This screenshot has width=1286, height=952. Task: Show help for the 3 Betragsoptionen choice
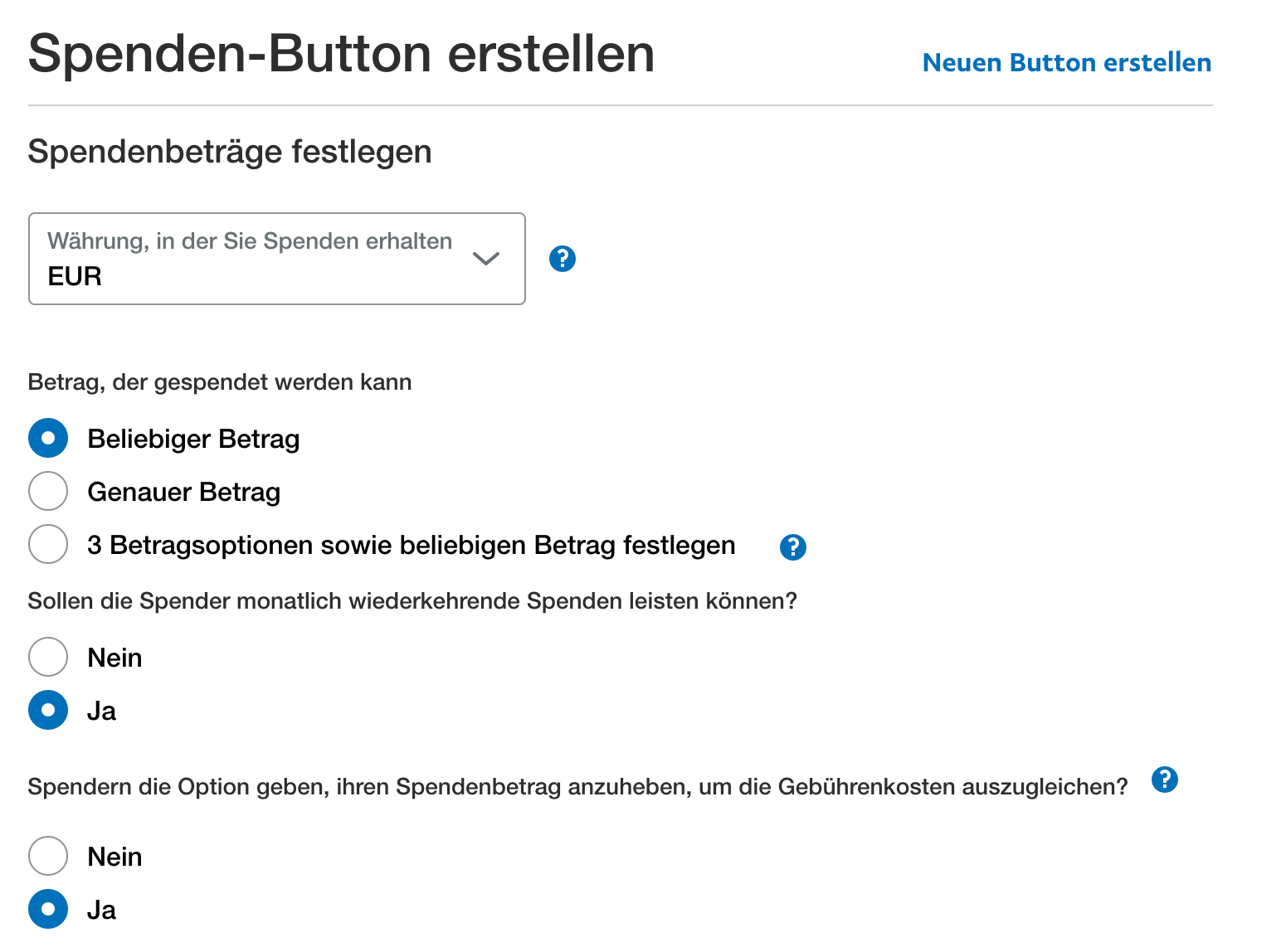[793, 547]
